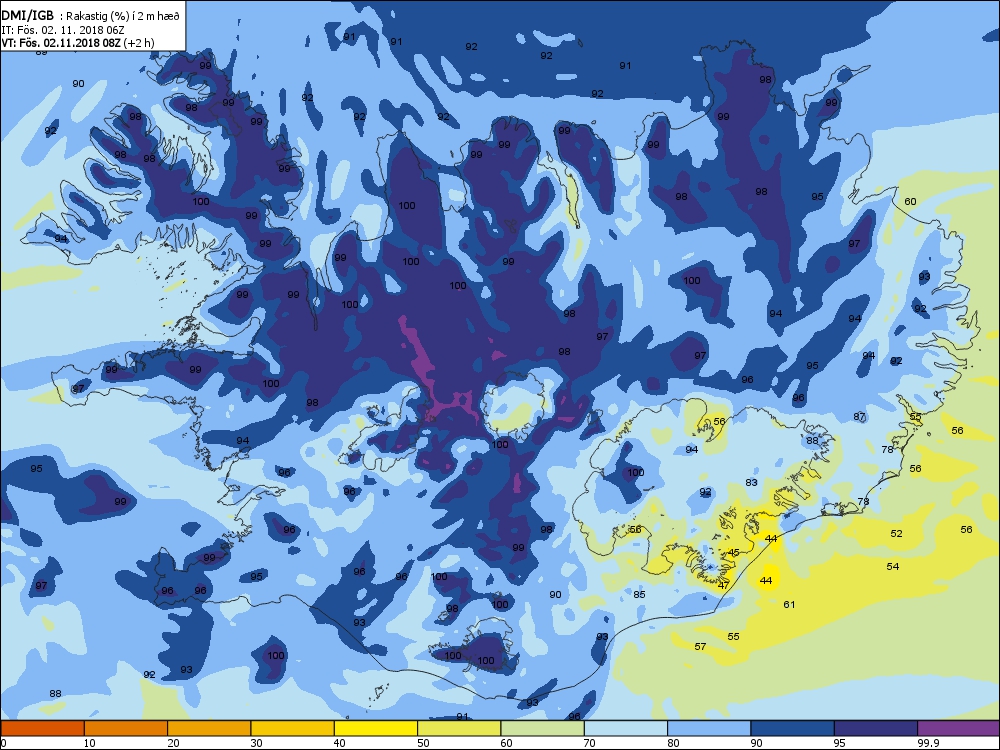
Task: Click the legend scale label 80
Action: pyautogui.click(x=673, y=742)
